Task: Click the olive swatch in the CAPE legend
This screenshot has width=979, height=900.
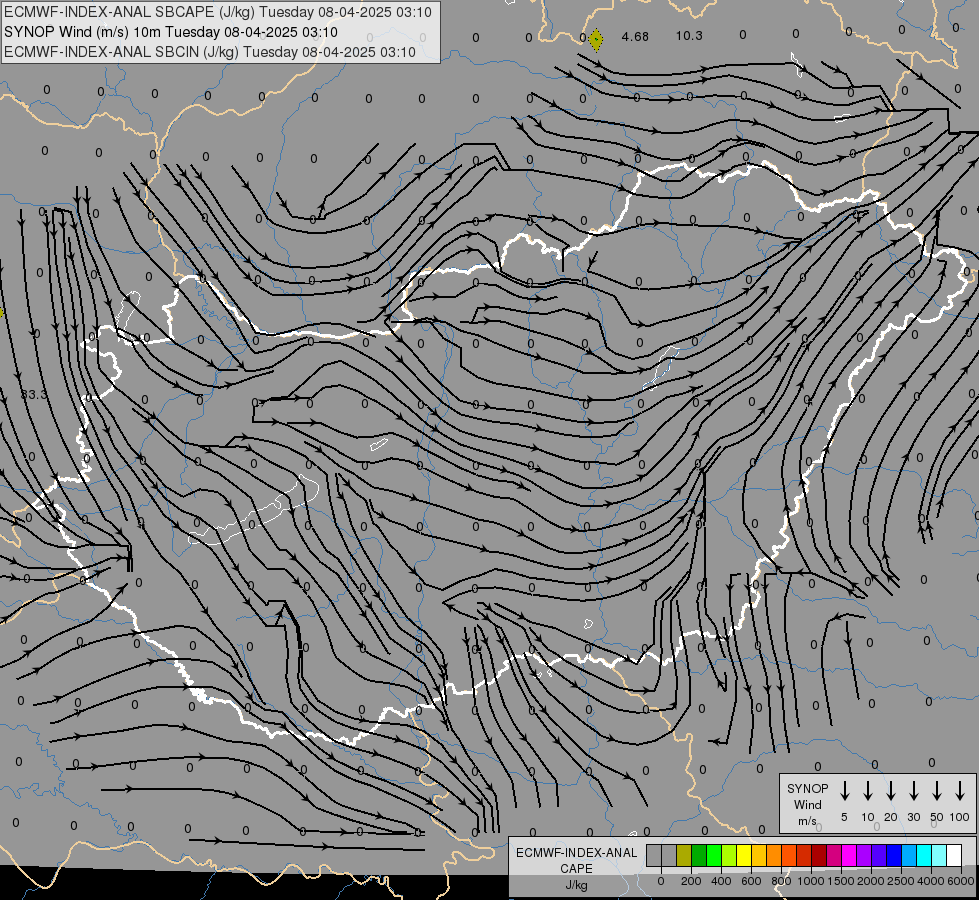Action: click(684, 856)
